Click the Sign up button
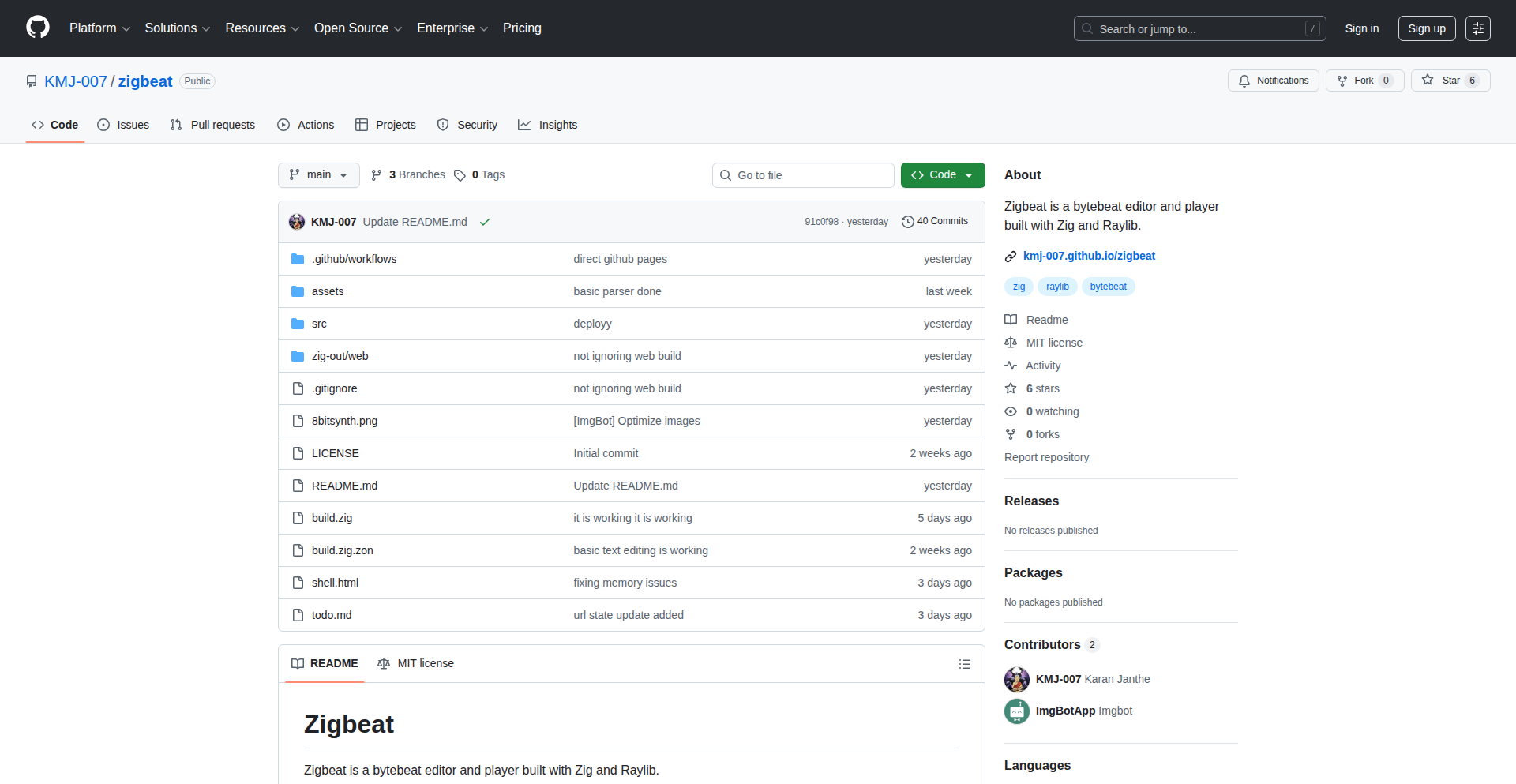 [x=1427, y=28]
